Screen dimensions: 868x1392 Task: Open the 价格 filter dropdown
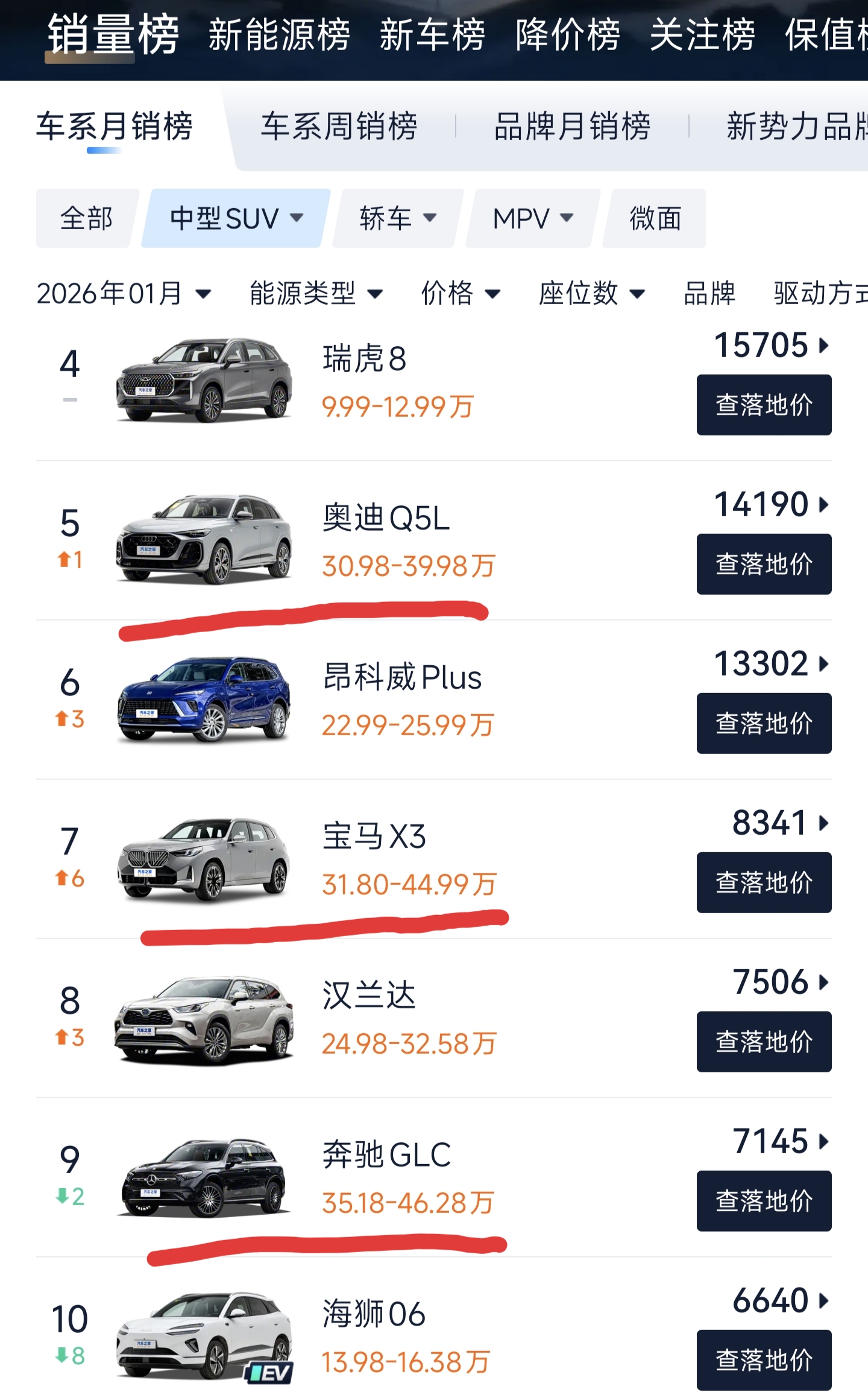(460, 294)
